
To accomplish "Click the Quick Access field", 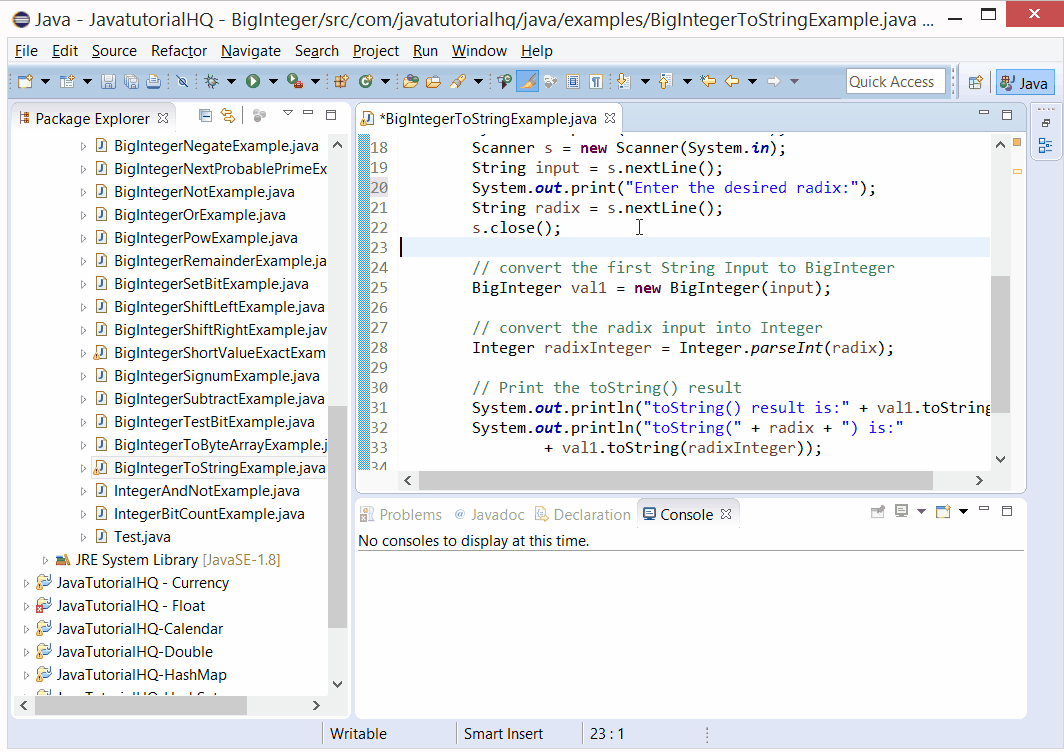I will tap(895, 81).
